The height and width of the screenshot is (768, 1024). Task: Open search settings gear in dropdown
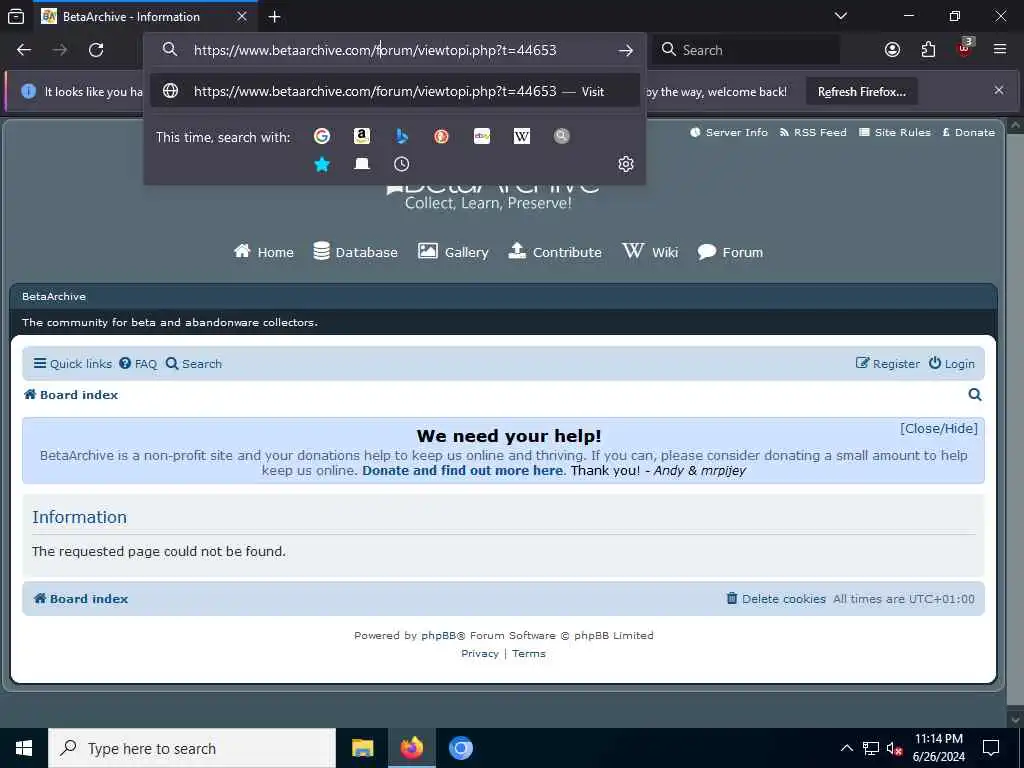pos(626,164)
